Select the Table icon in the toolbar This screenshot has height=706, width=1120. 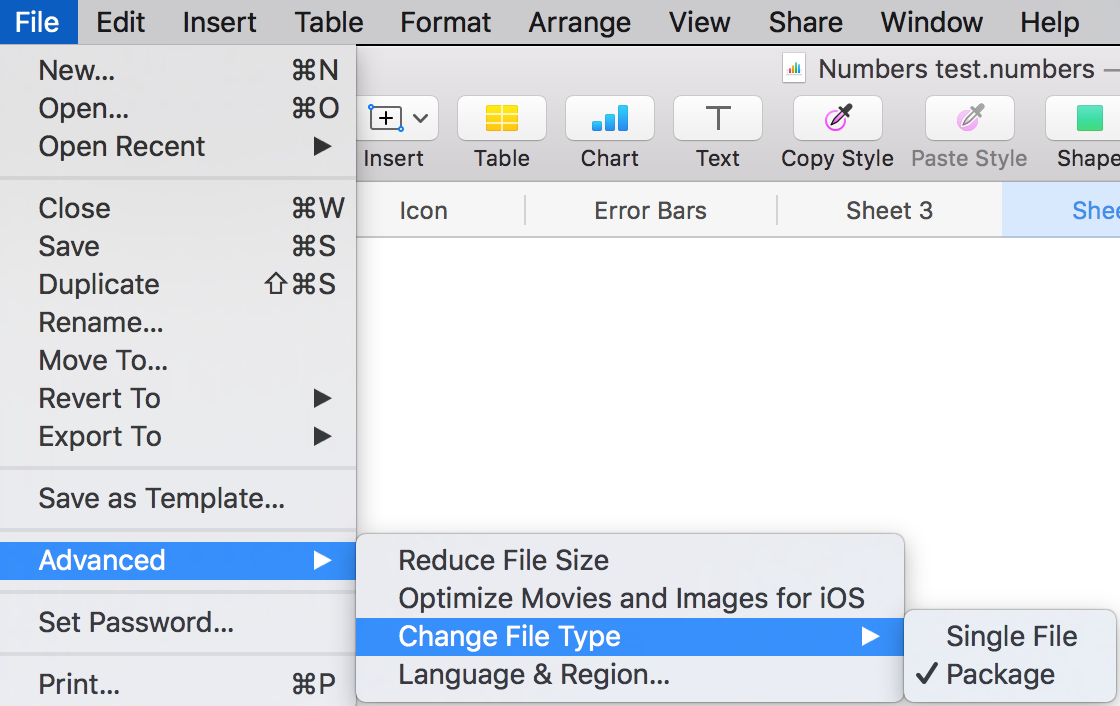point(501,118)
